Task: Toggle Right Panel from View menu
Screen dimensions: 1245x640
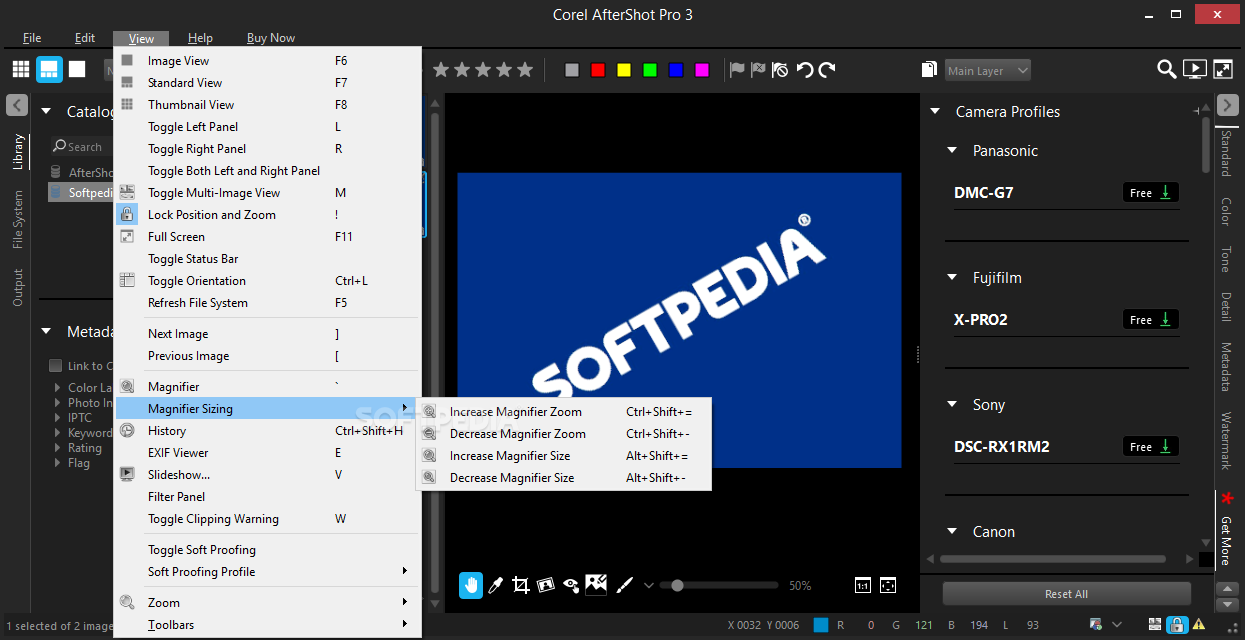Action: [267, 149]
